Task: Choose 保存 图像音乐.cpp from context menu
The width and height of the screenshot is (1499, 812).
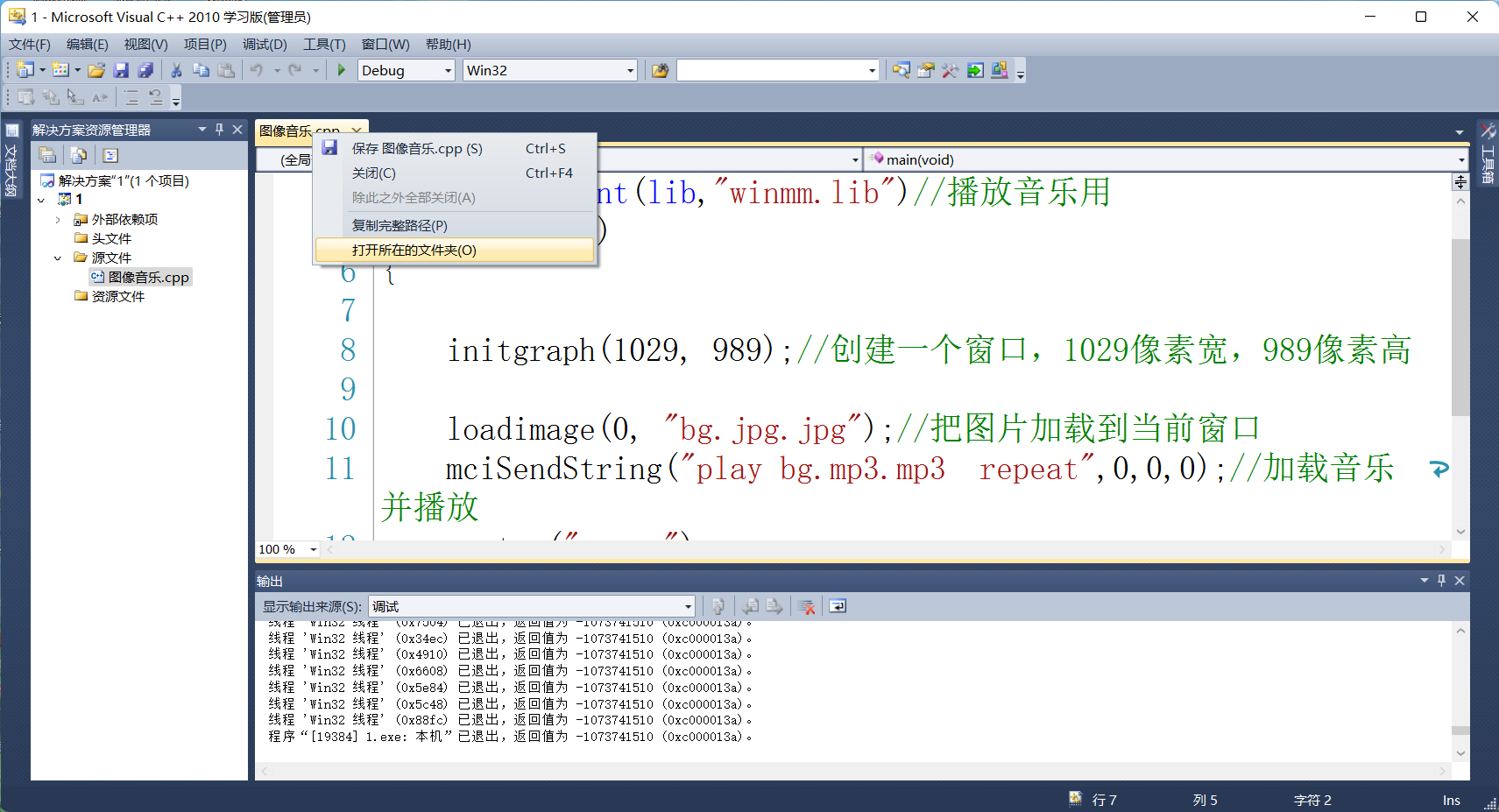Action: click(x=455, y=149)
